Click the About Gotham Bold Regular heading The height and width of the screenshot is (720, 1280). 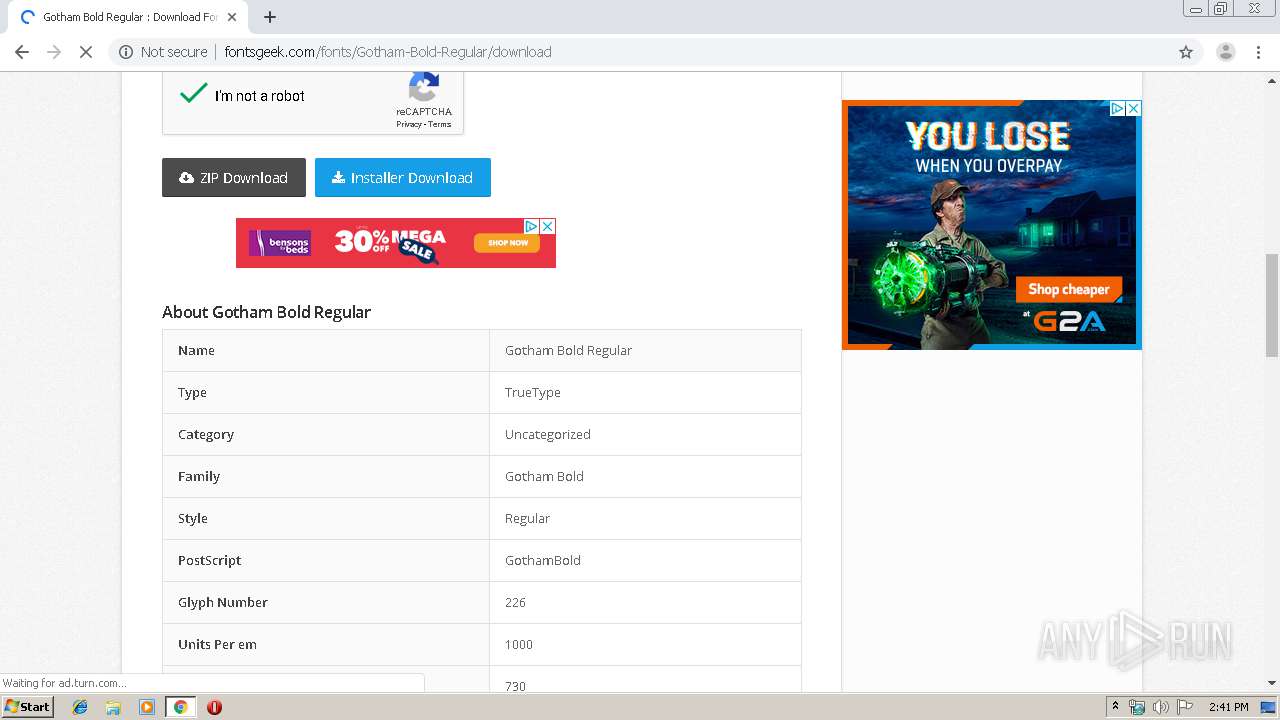[266, 312]
